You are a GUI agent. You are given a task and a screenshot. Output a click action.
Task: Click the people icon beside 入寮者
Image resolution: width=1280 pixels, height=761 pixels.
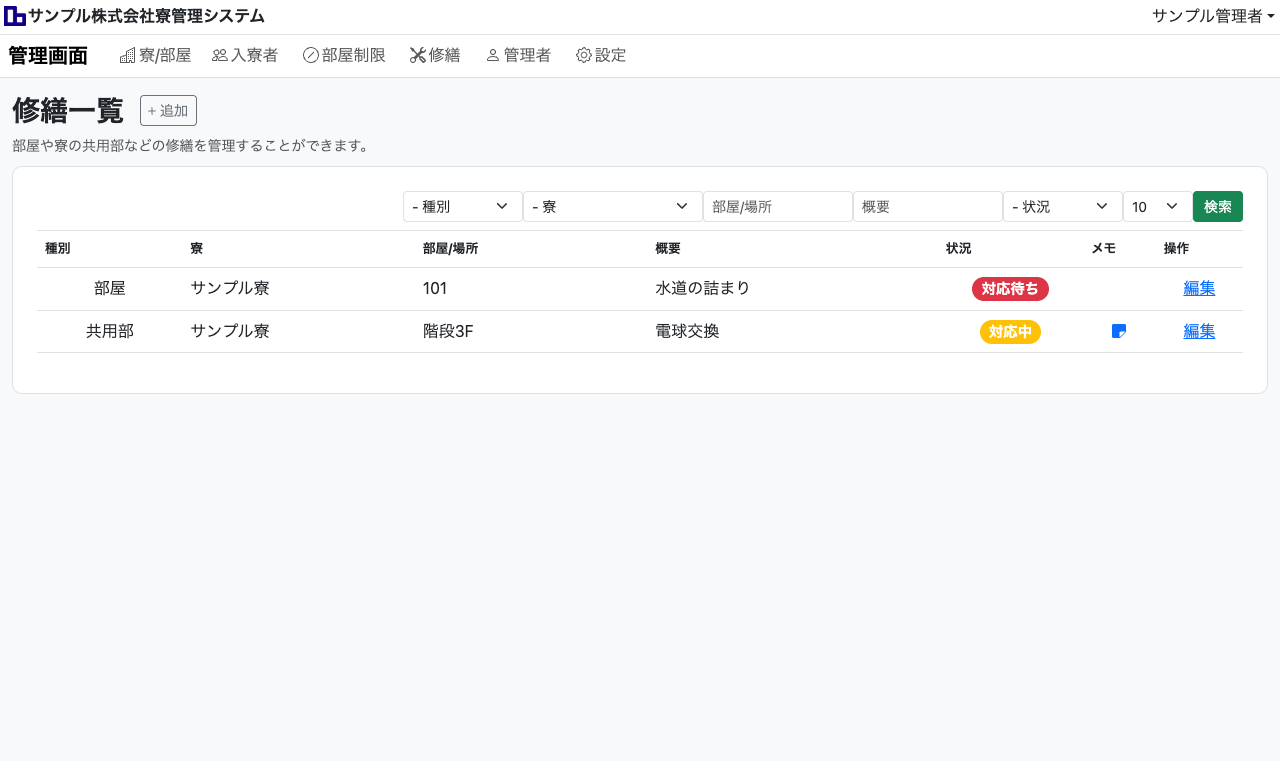[x=220, y=56]
